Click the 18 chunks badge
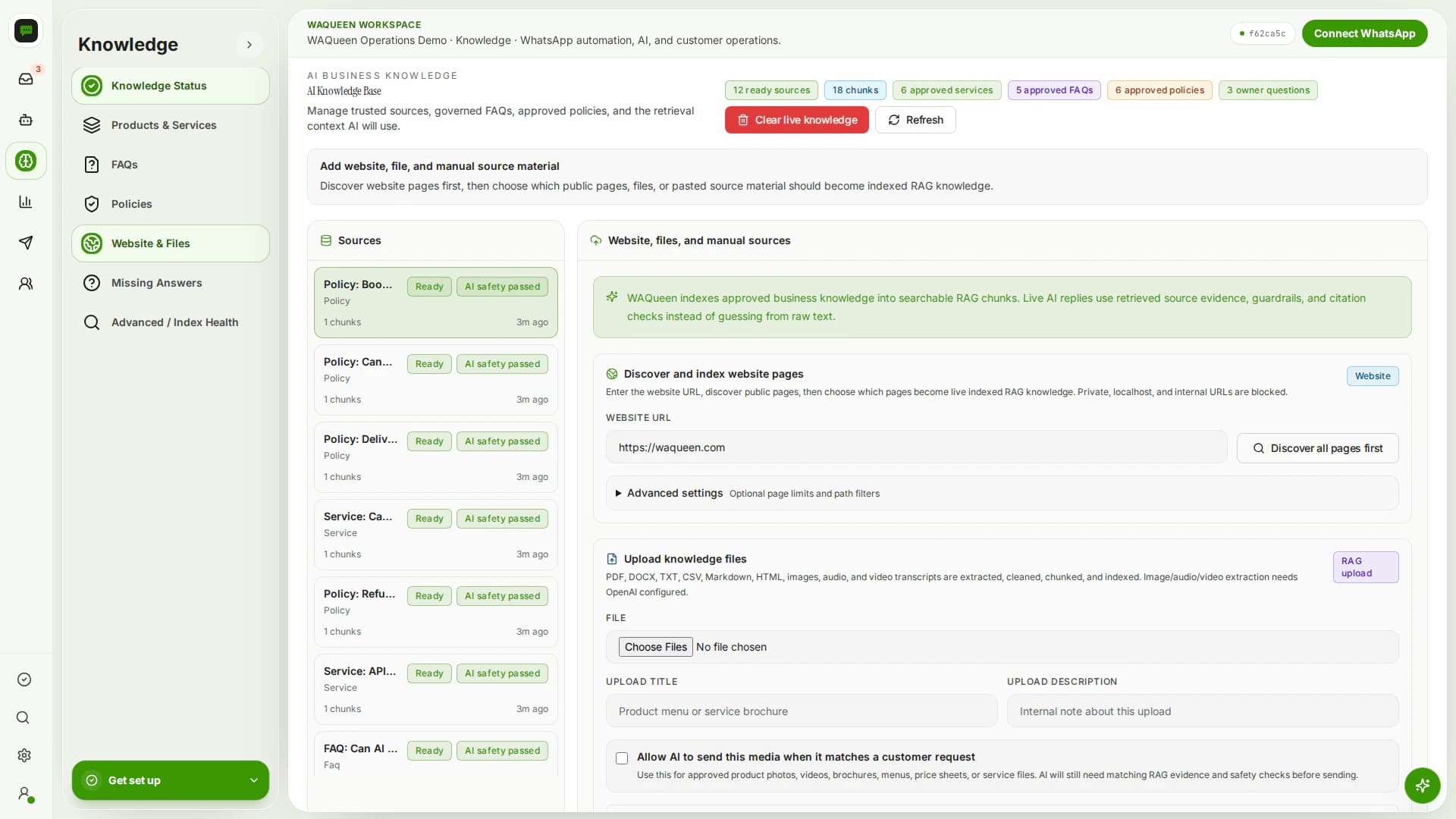The image size is (1456, 819). (x=855, y=90)
